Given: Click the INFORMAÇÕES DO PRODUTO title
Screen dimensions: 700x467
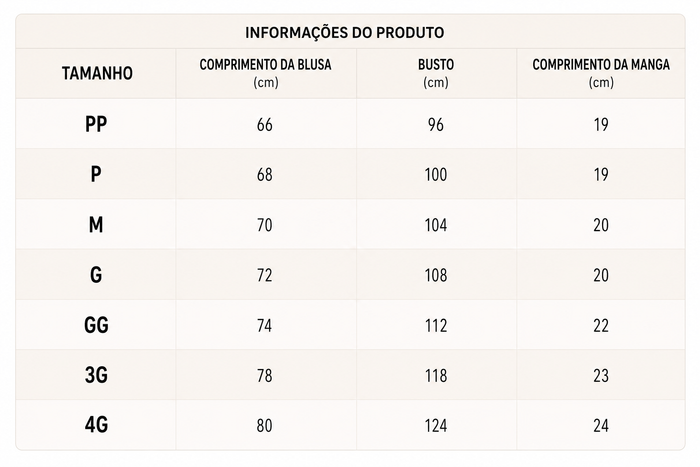Looking at the screenshot, I should coord(345,33).
